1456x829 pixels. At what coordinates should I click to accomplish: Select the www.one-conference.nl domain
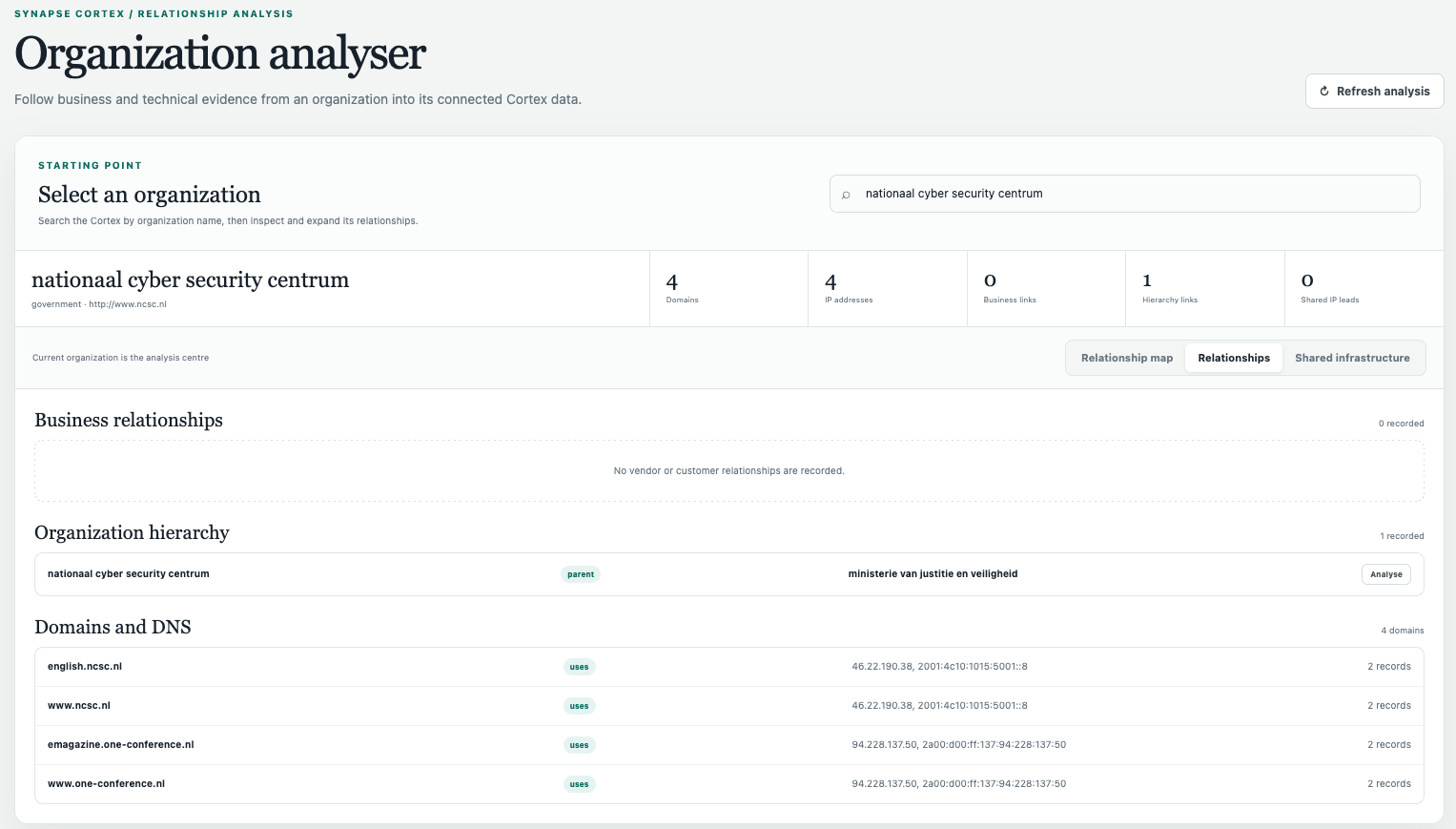click(x=106, y=784)
